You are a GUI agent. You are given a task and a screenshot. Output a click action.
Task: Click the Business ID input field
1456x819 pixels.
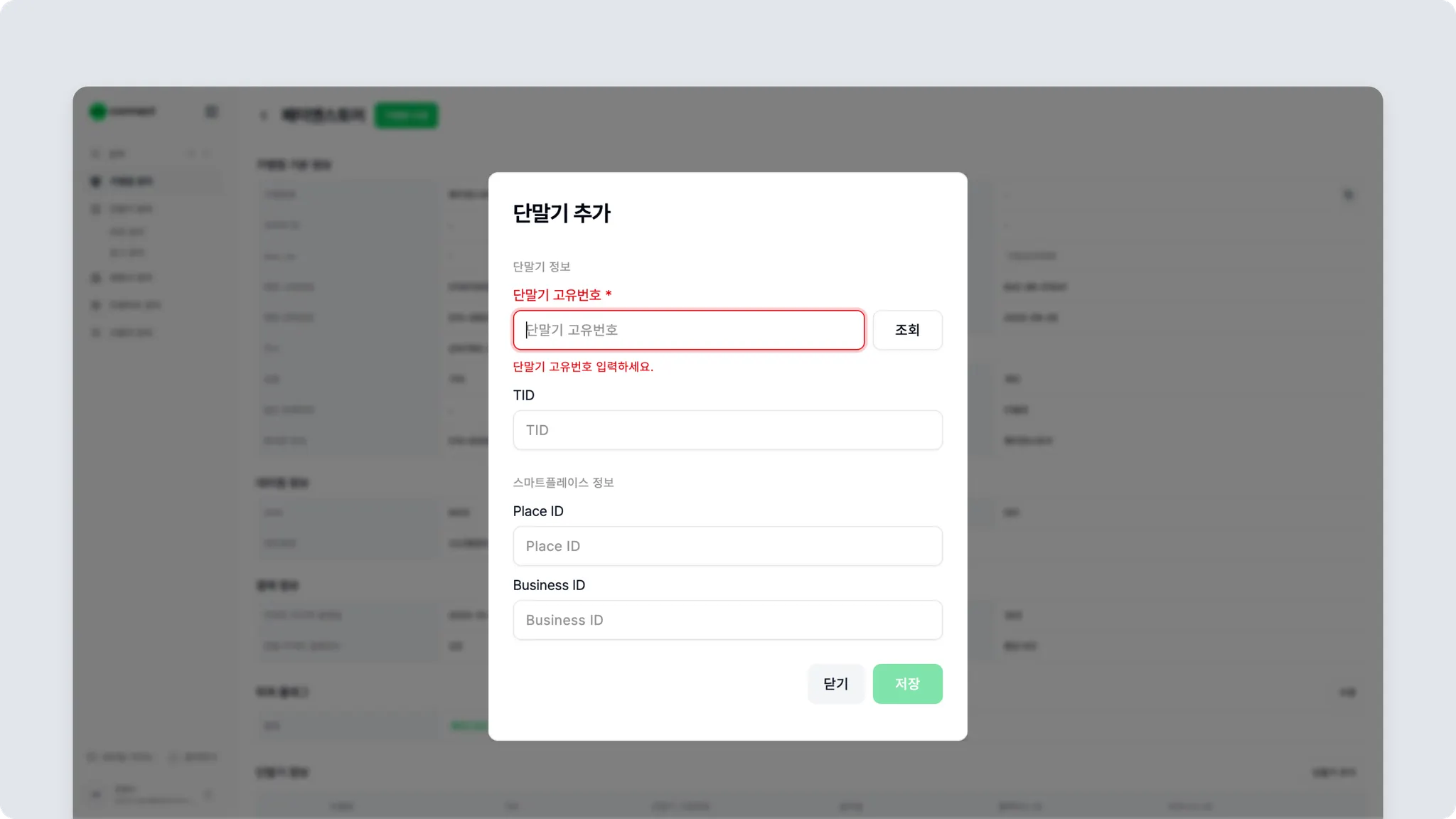point(727,620)
